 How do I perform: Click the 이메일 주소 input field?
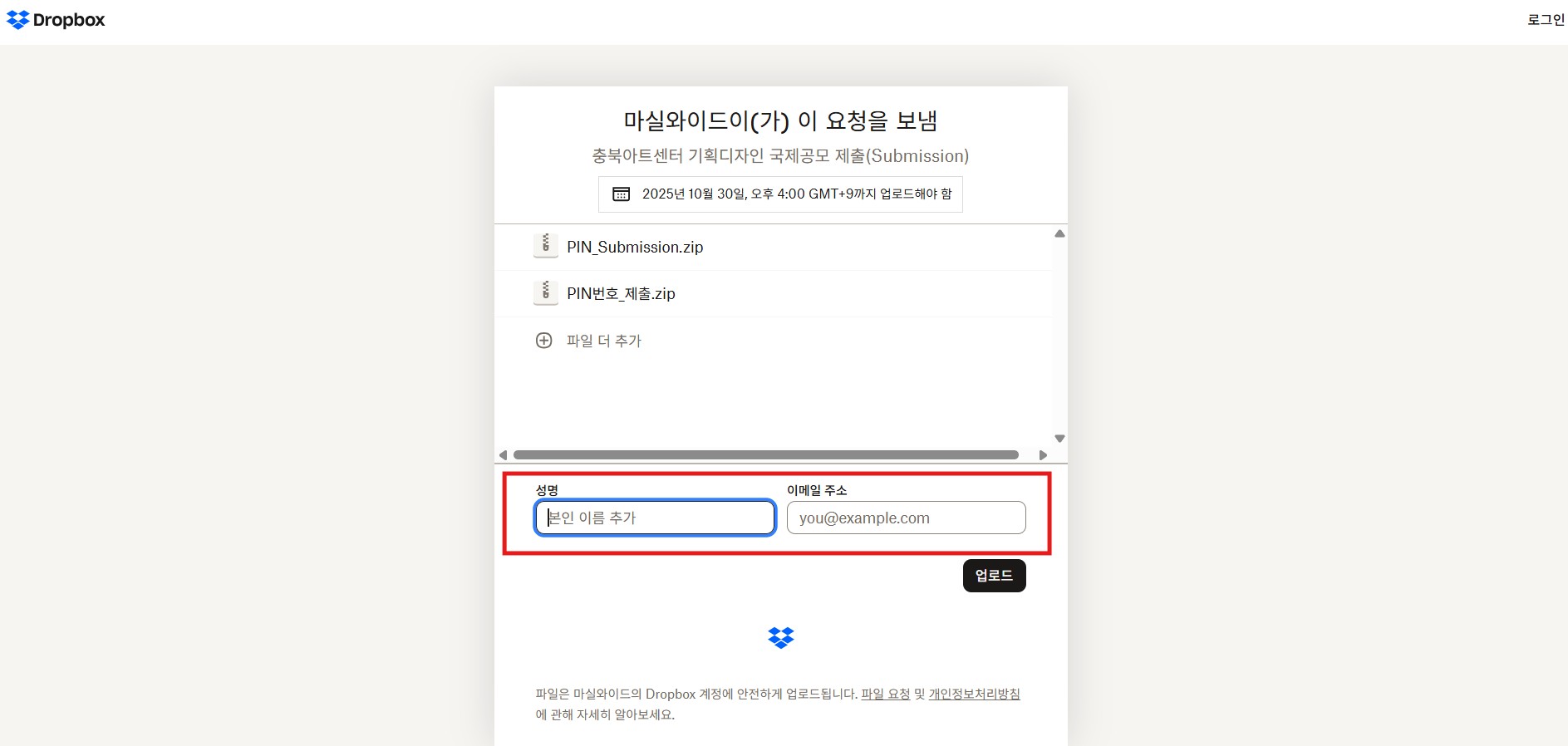(x=906, y=518)
